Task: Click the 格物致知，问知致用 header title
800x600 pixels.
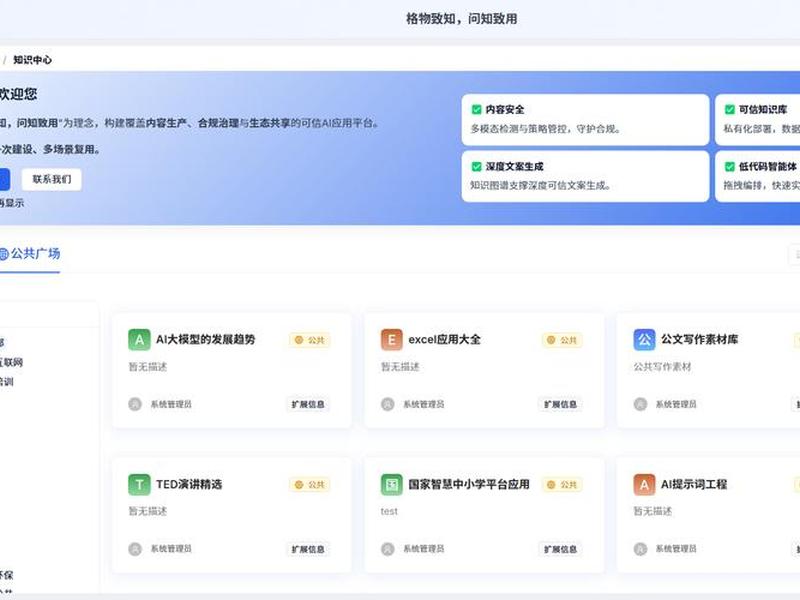Action: click(x=462, y=19)
